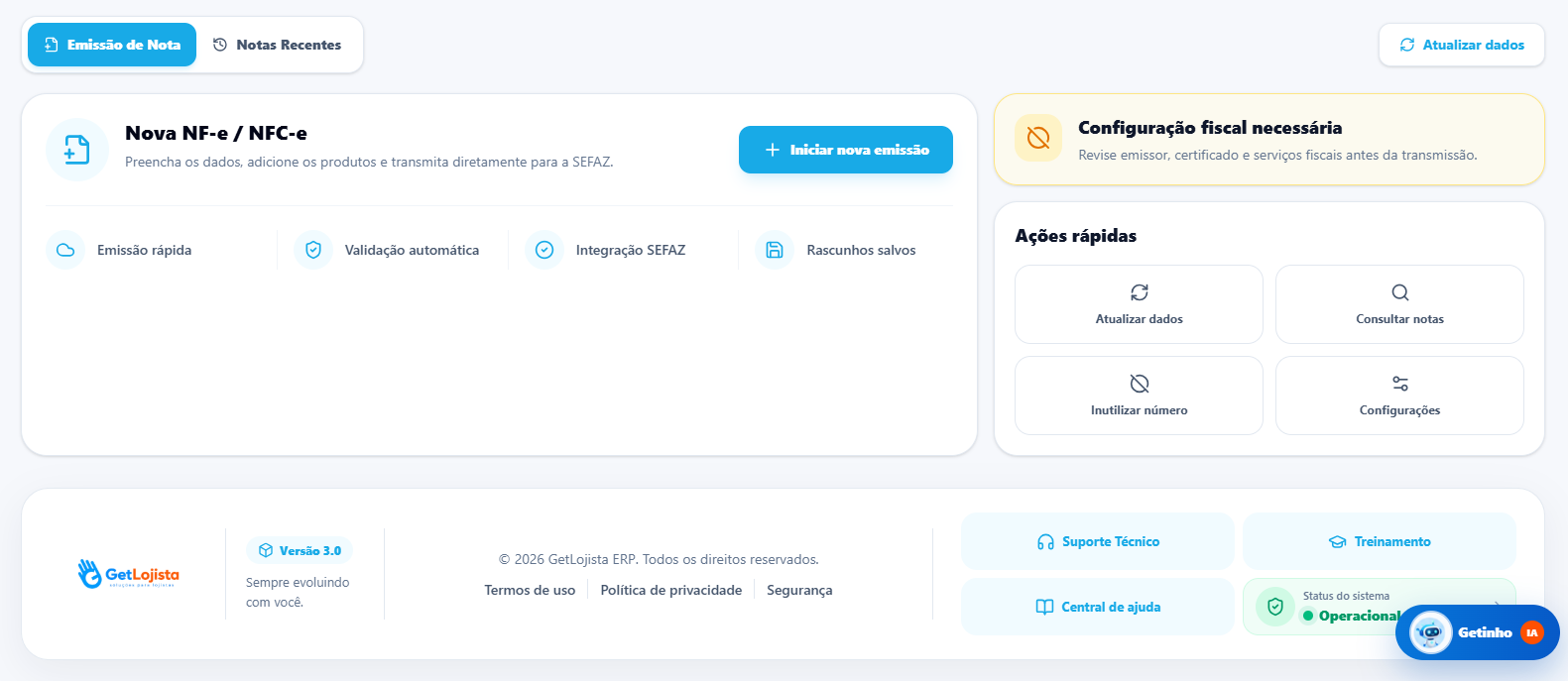The image size is (1568, 681).
Task: Click the orange warning icon in Configuração fiscal
Action: pos(1038,138)
